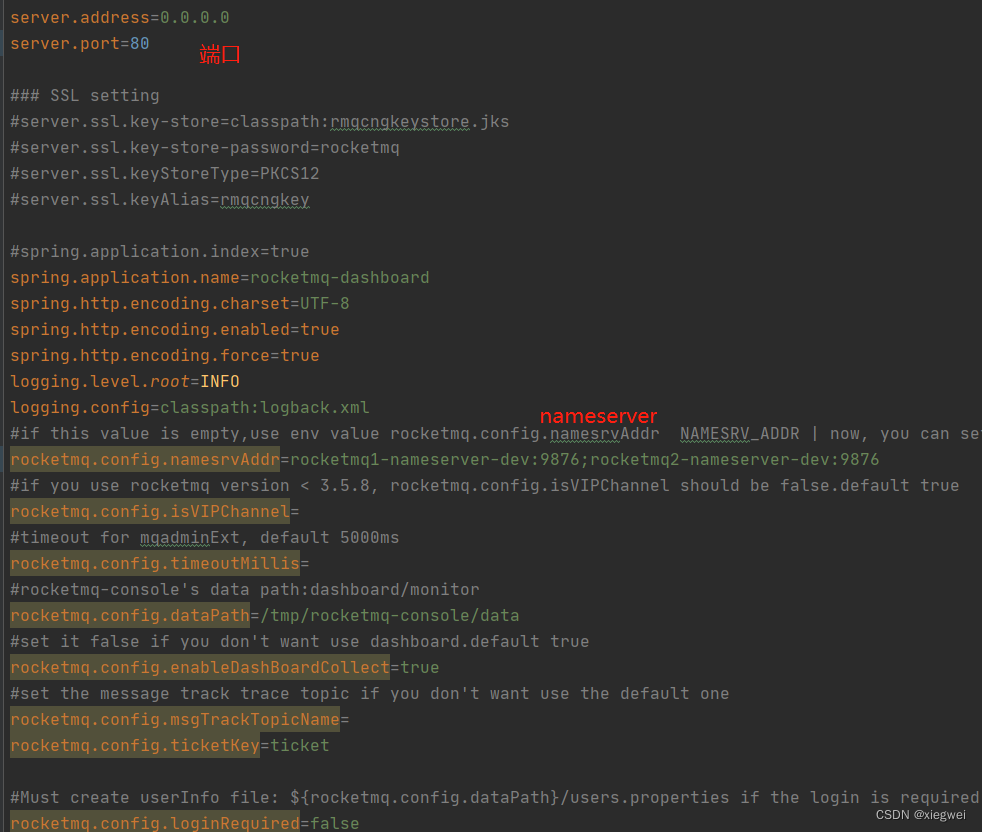Click the rocketmq.config.timeoutMillis key
The image size is (982, 832).
coord(155,564)
